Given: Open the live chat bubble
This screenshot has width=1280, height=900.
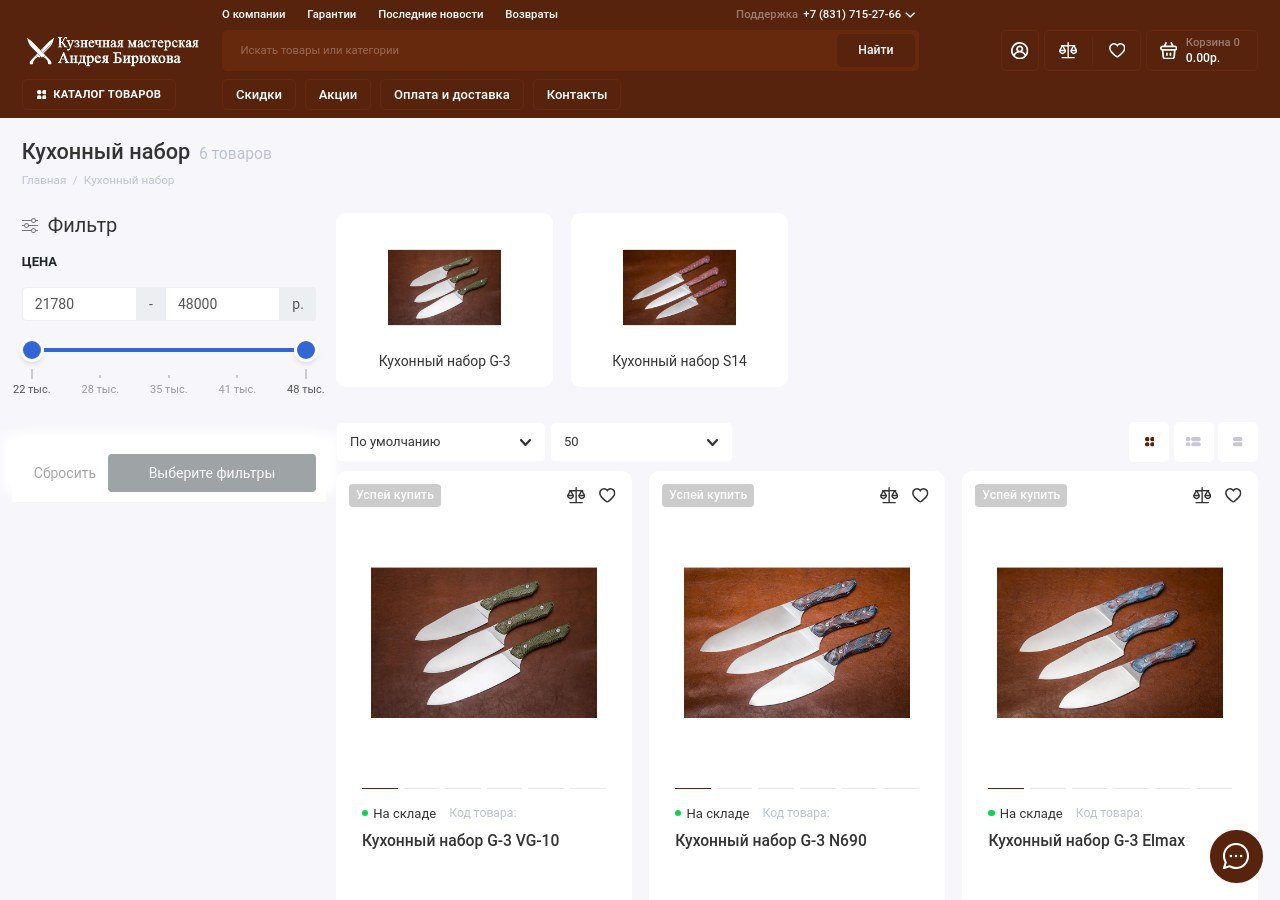Looking at the screenshot, I should tap(1236, 856).
